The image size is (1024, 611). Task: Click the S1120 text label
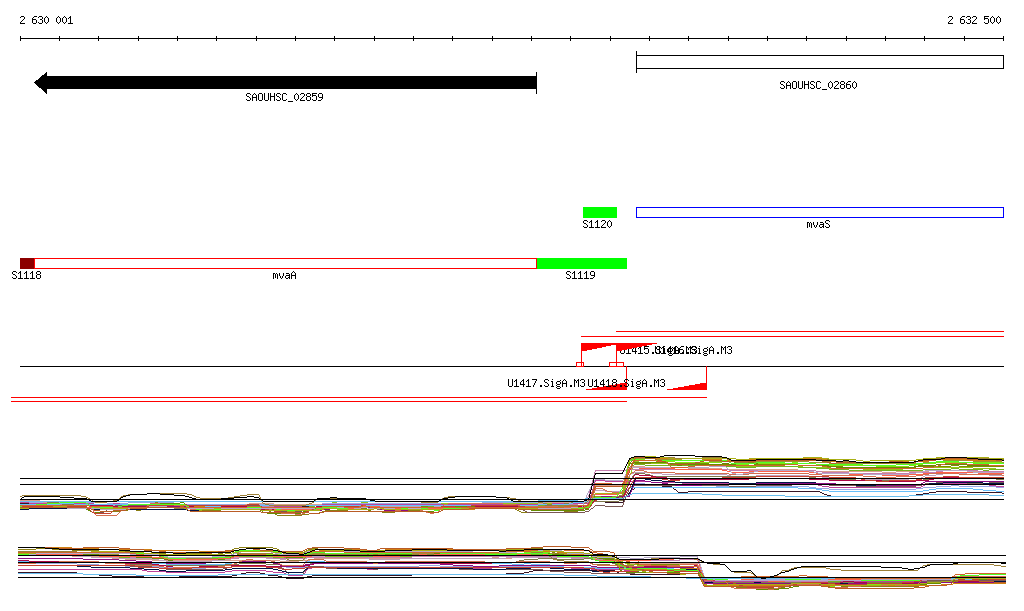coord(597,225)
